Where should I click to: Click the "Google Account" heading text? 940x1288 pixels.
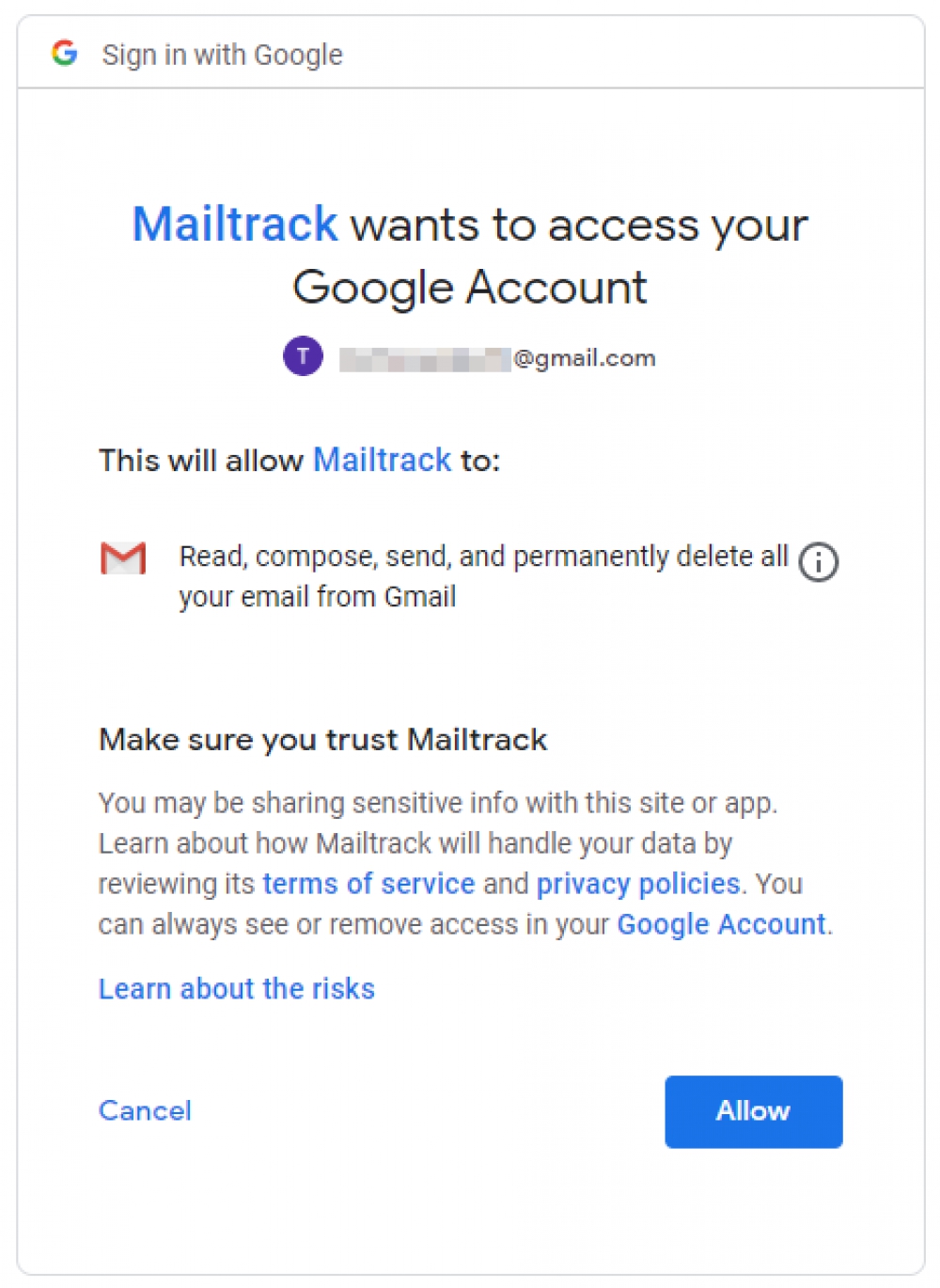(470, 288)
